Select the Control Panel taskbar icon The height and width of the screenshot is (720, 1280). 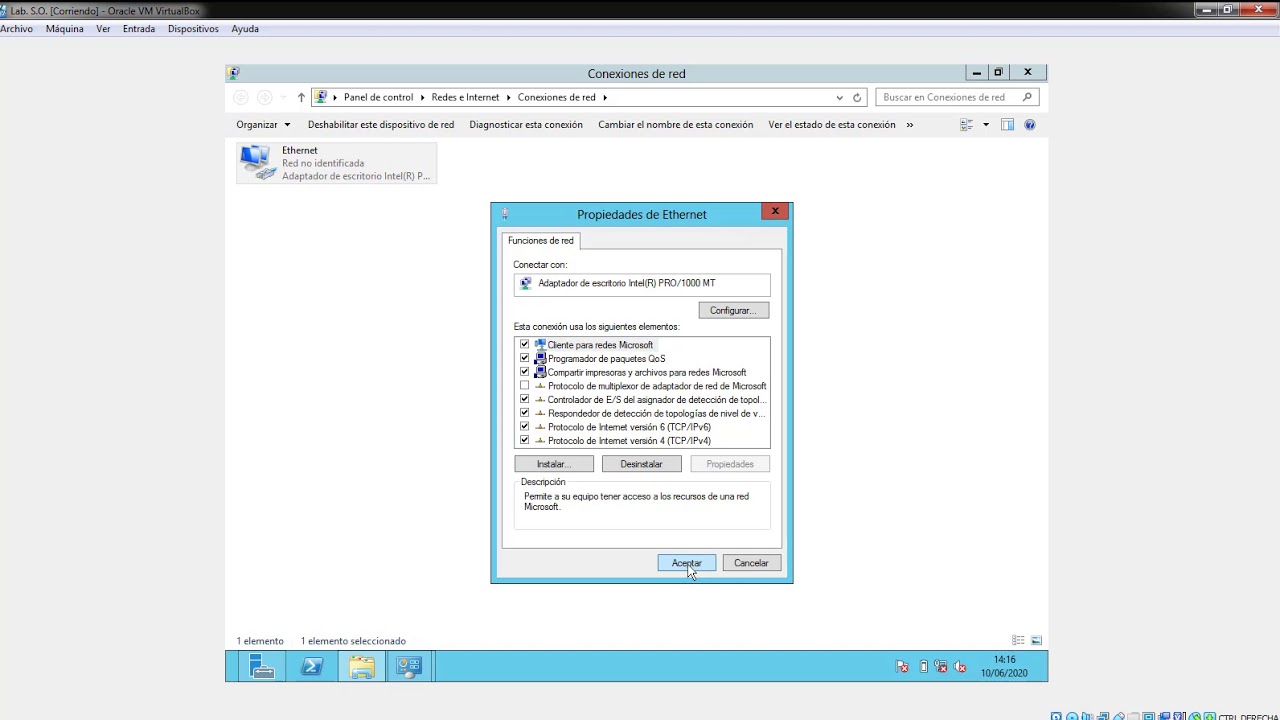click(410, 667)
